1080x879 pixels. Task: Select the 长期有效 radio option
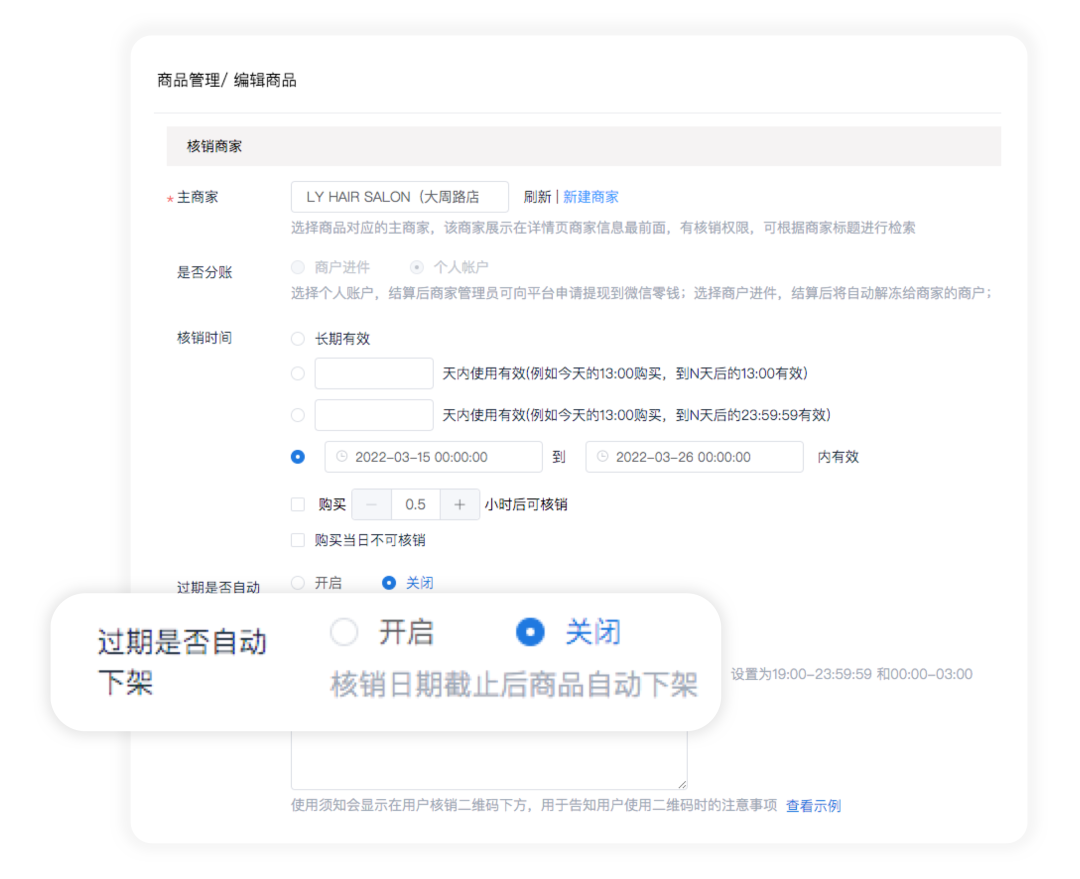[298, 338]
